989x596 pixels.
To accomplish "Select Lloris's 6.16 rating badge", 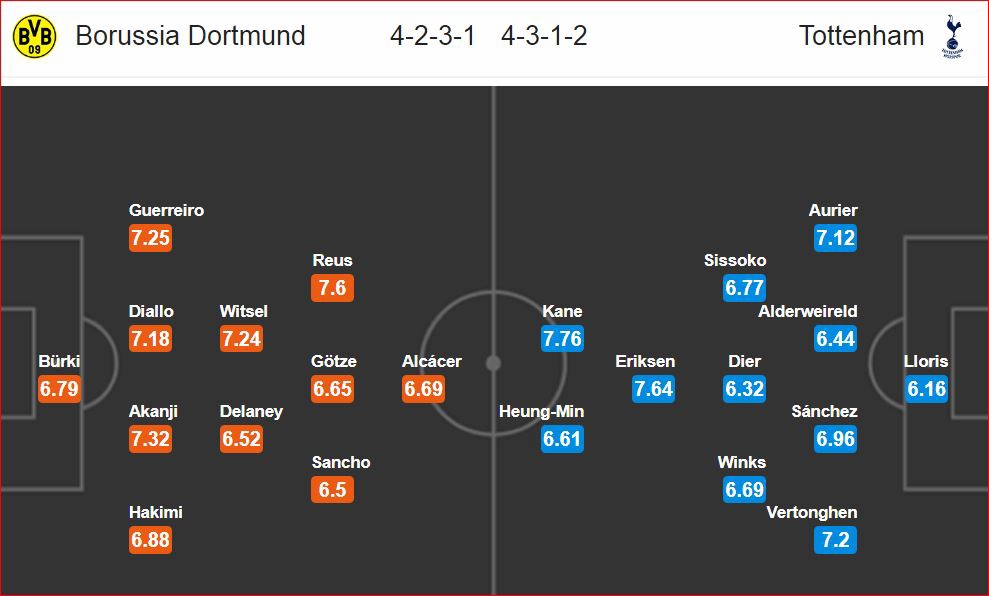I will tap(926, 389).
